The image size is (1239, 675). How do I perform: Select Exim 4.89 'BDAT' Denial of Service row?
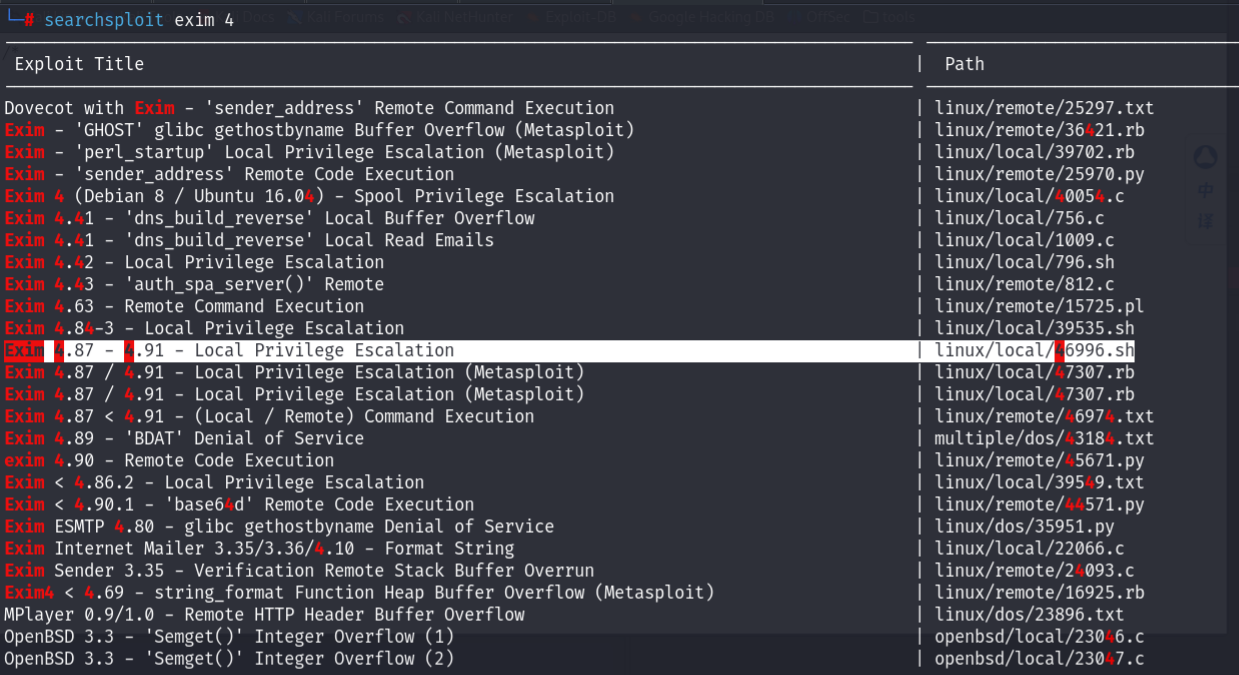pos(184,438)
